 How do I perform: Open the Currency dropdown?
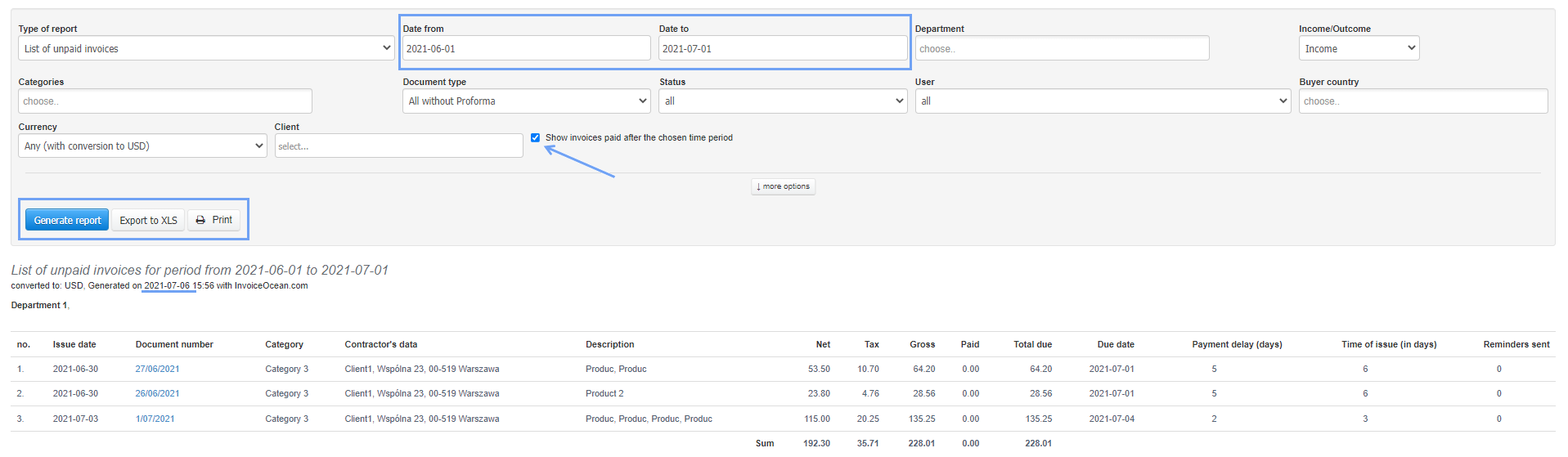point(142,146)
